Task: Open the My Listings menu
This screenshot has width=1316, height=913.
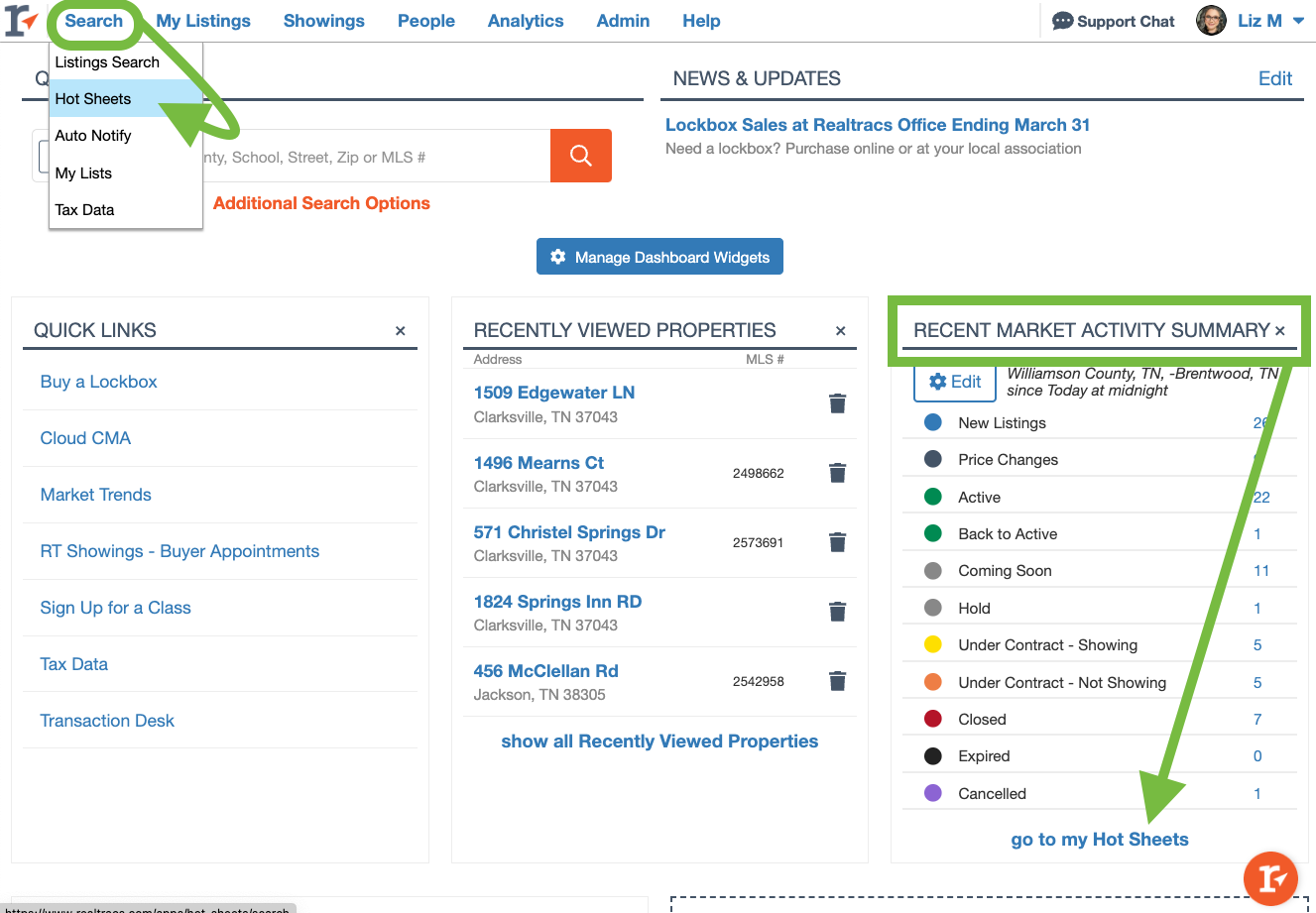Action: pos(203,21)
